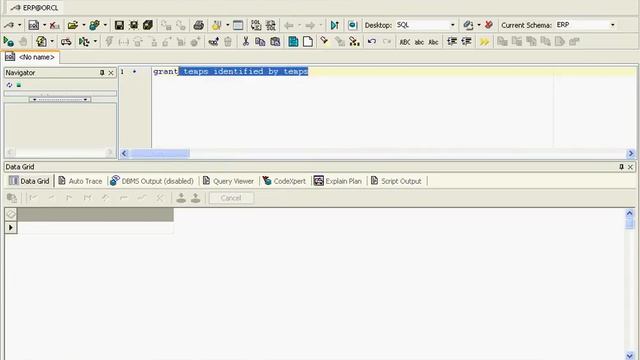
Task: Close the Navigator panel
Action: click(x=111, y=73)
